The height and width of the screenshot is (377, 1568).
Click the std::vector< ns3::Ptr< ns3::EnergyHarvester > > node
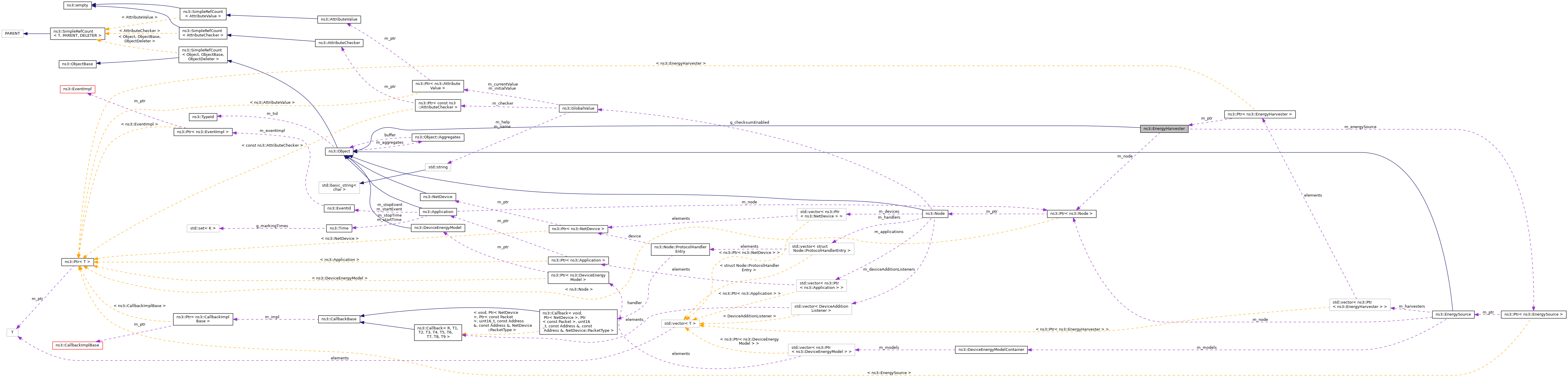[1360, 305]
